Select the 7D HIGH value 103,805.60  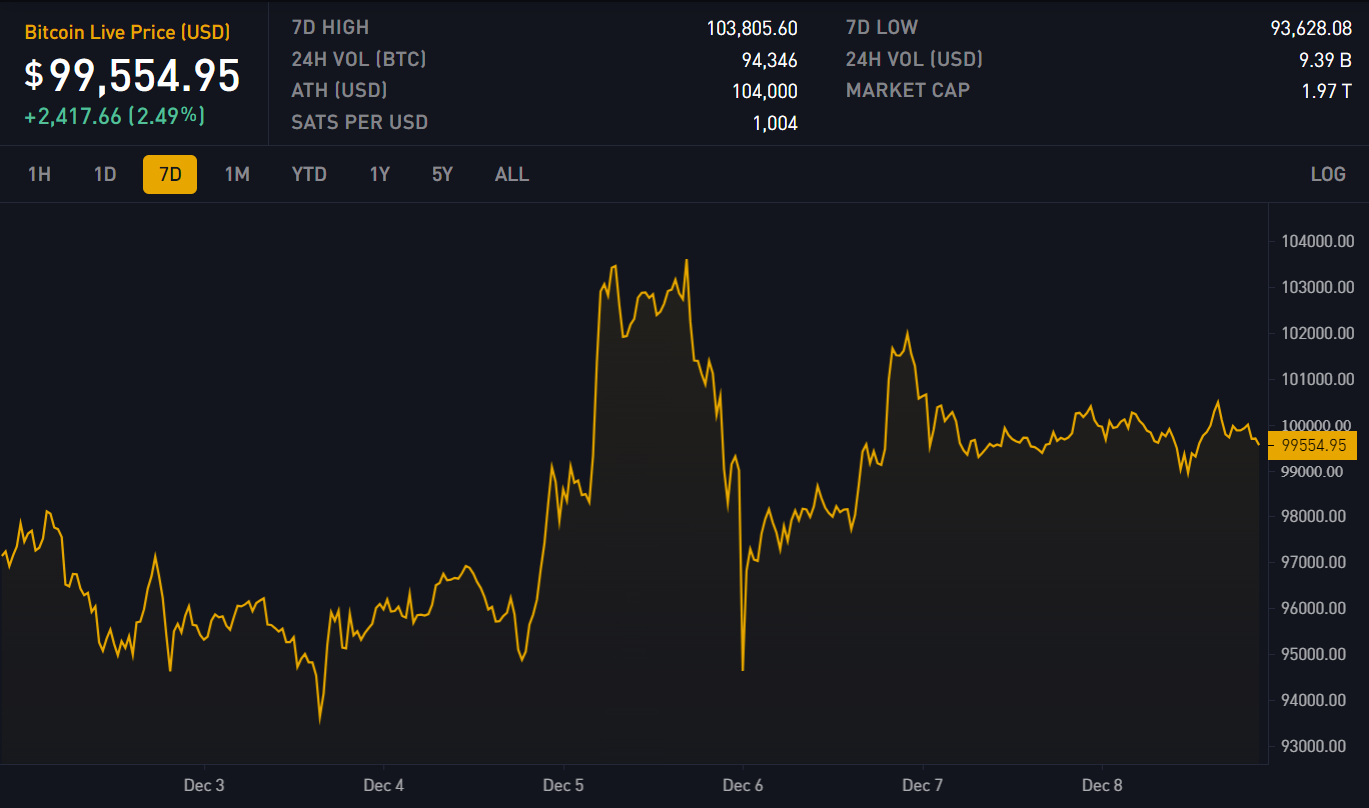coord(751,28)
